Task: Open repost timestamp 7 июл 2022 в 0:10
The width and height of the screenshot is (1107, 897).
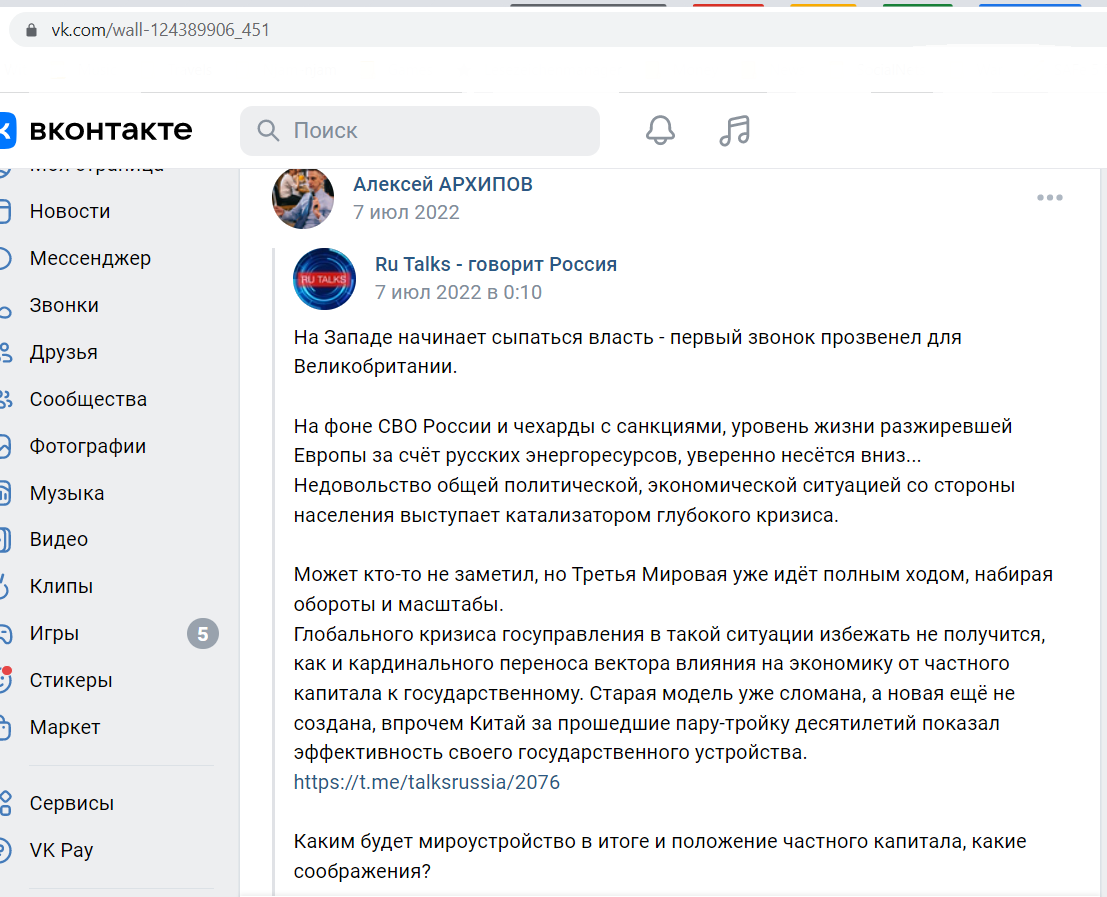Action: (x=458, y=292)
